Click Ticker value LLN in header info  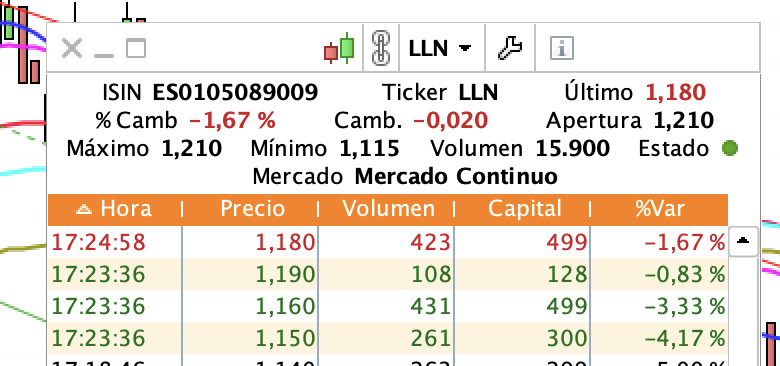point(478,92)
